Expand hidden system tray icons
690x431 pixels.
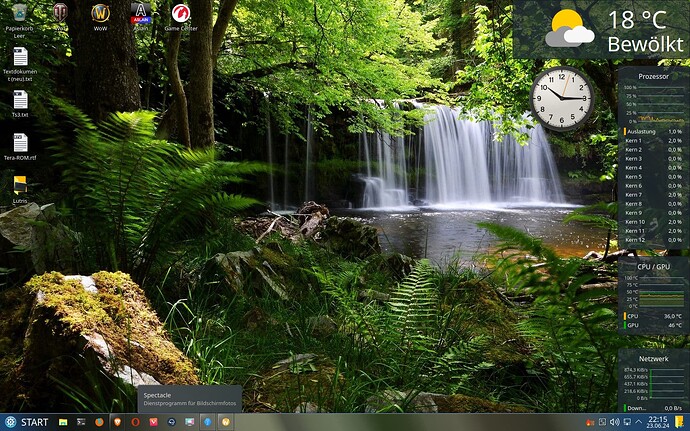(639, 423)
